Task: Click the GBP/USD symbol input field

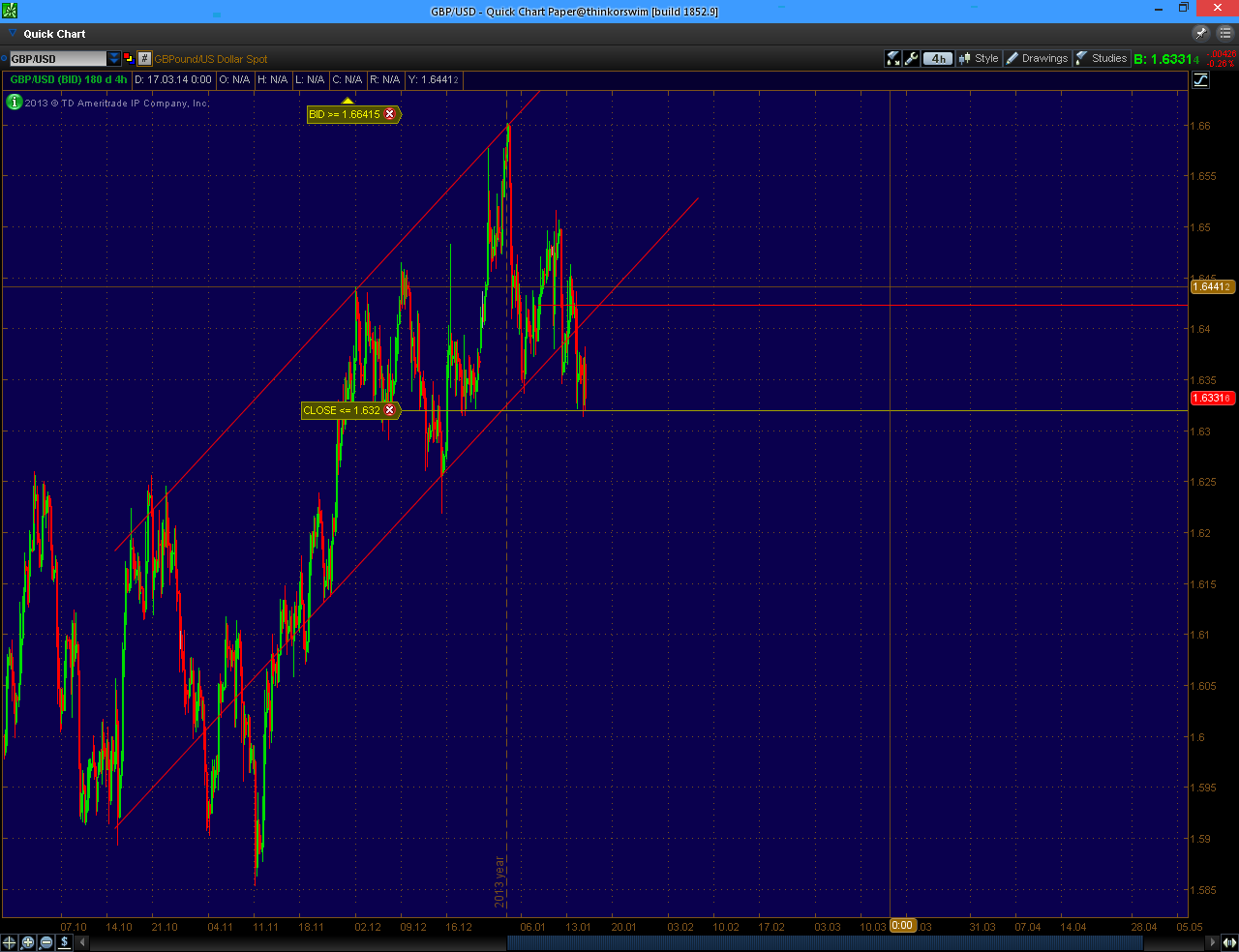Action: pos(58,59)
